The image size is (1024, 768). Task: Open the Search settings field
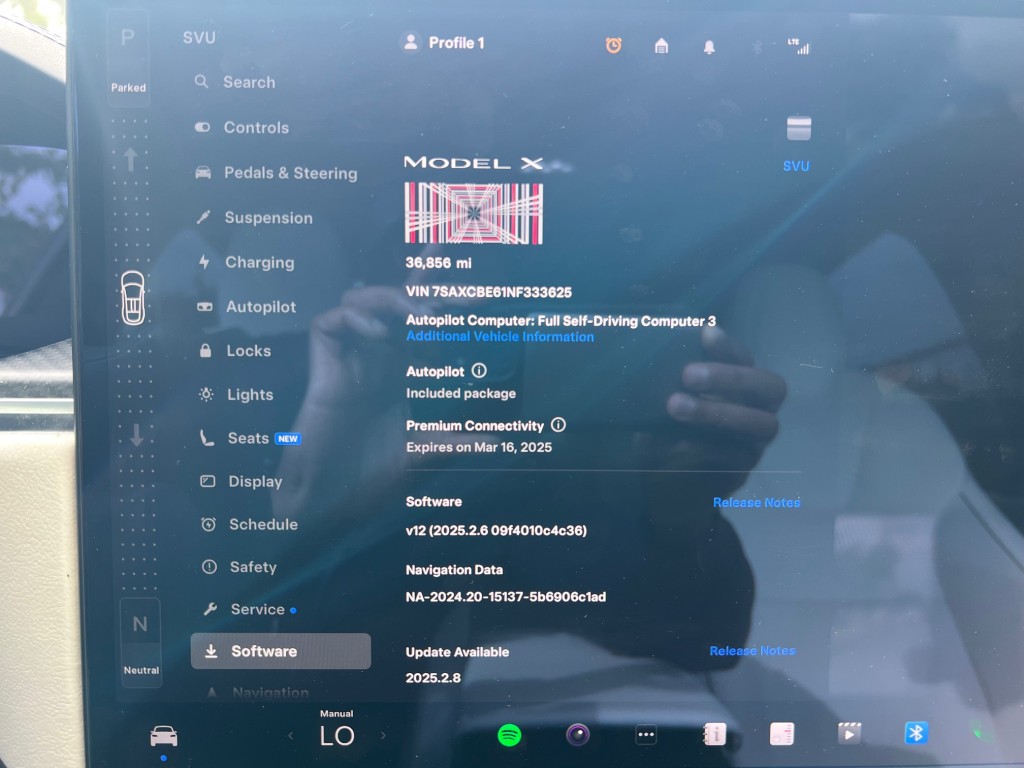[235, 82]
